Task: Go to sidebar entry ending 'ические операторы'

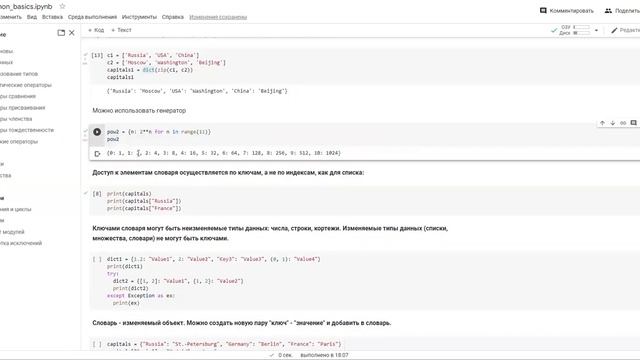Action: pos(26,85)
